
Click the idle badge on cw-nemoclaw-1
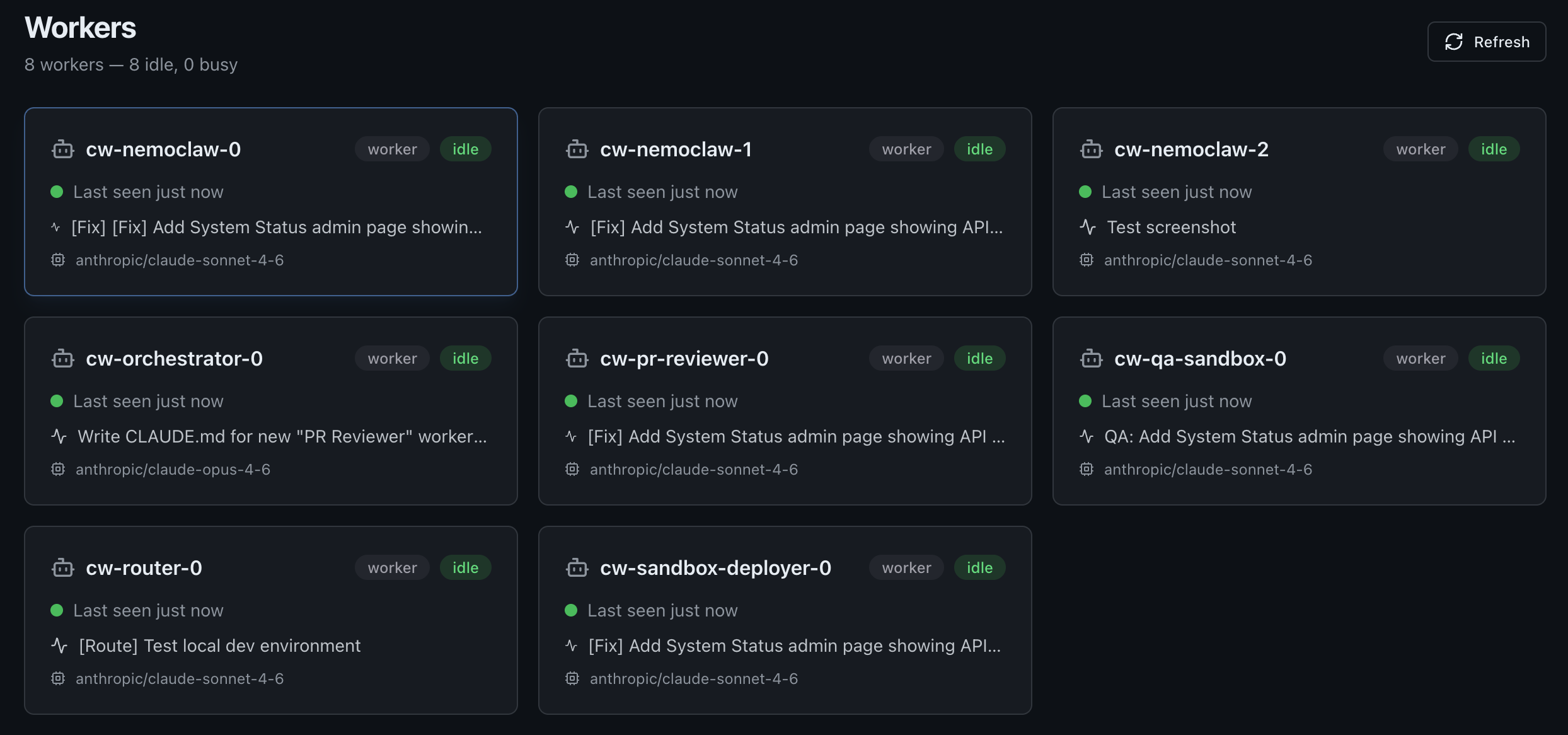[979, 149]
